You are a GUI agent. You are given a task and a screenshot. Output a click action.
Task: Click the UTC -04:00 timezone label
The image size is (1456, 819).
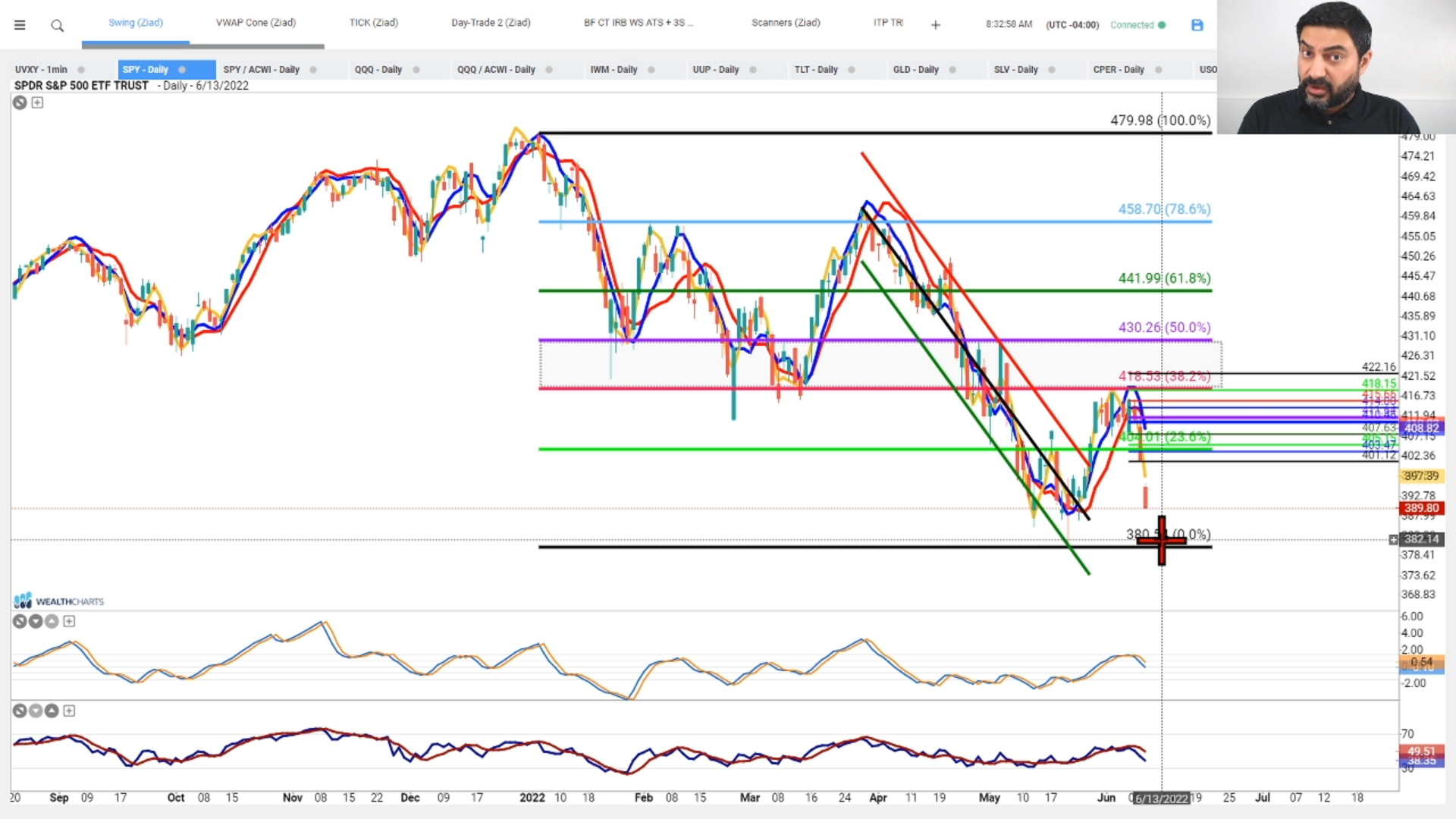1072,25
